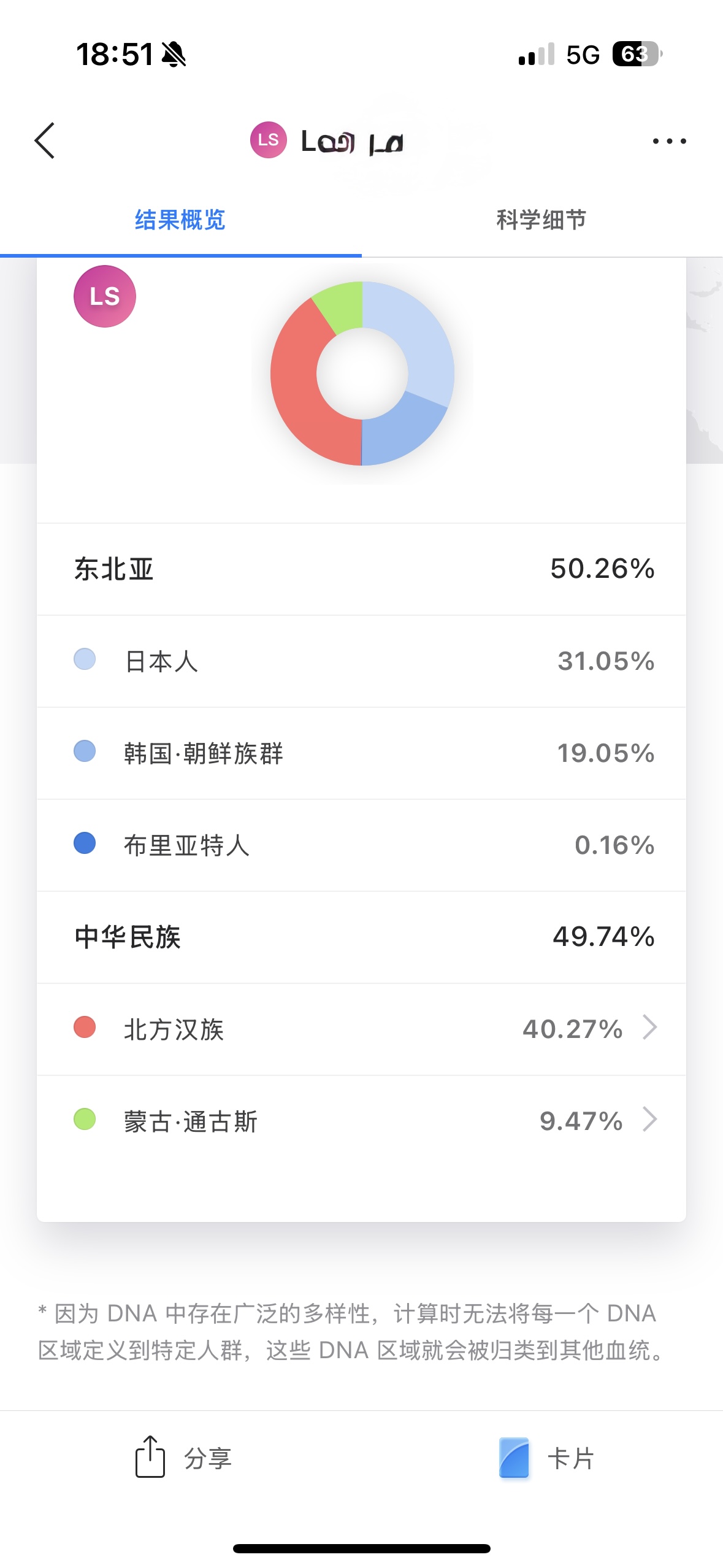This screenshot has width=723, height=1568.
Task: Tap the small LS avatar in header
Action: pos(268,140)
